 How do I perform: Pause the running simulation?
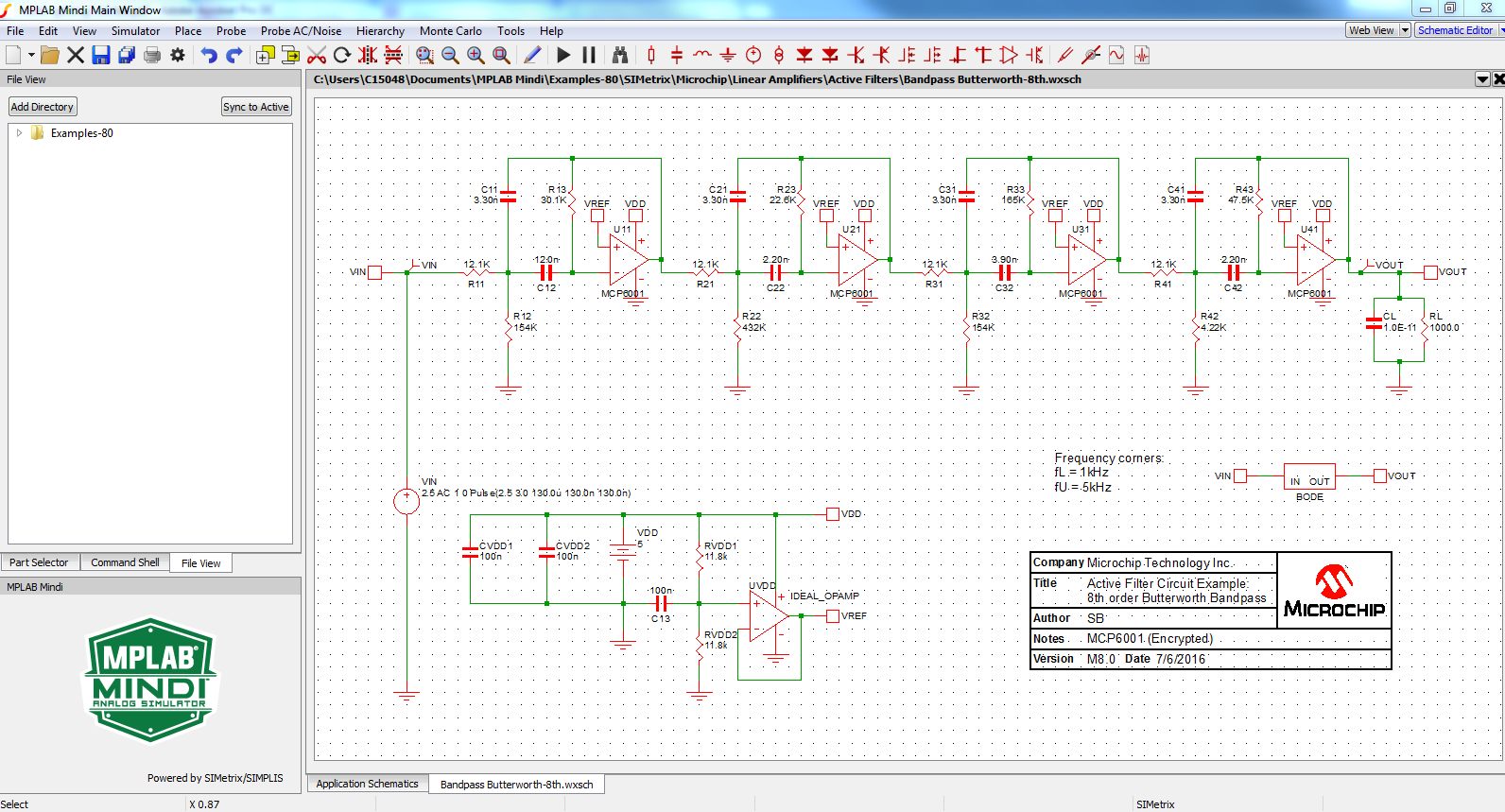(589, 56)
